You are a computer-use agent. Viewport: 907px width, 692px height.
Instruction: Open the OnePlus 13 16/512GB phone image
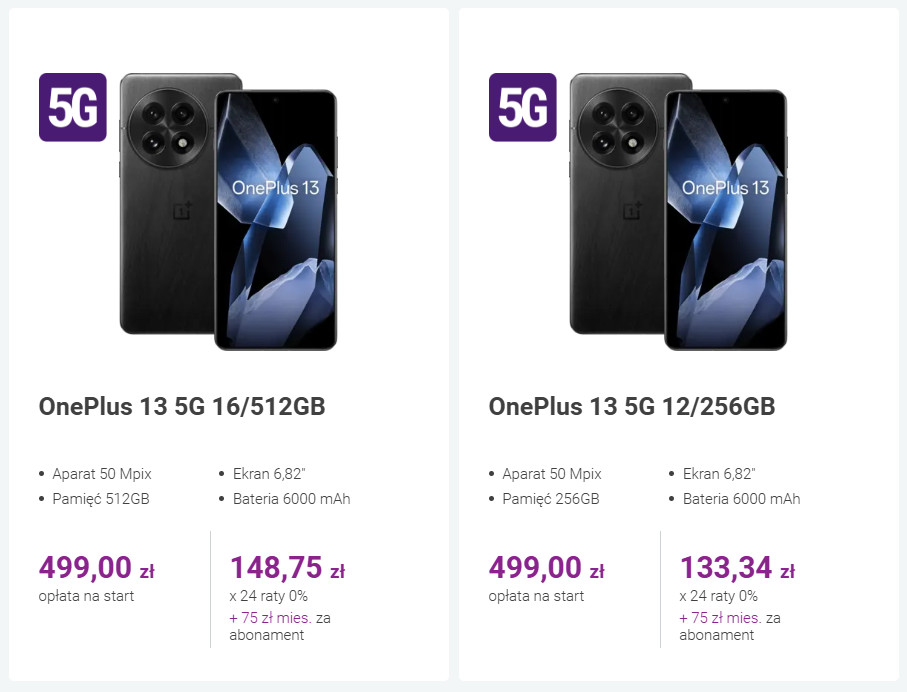228,211
